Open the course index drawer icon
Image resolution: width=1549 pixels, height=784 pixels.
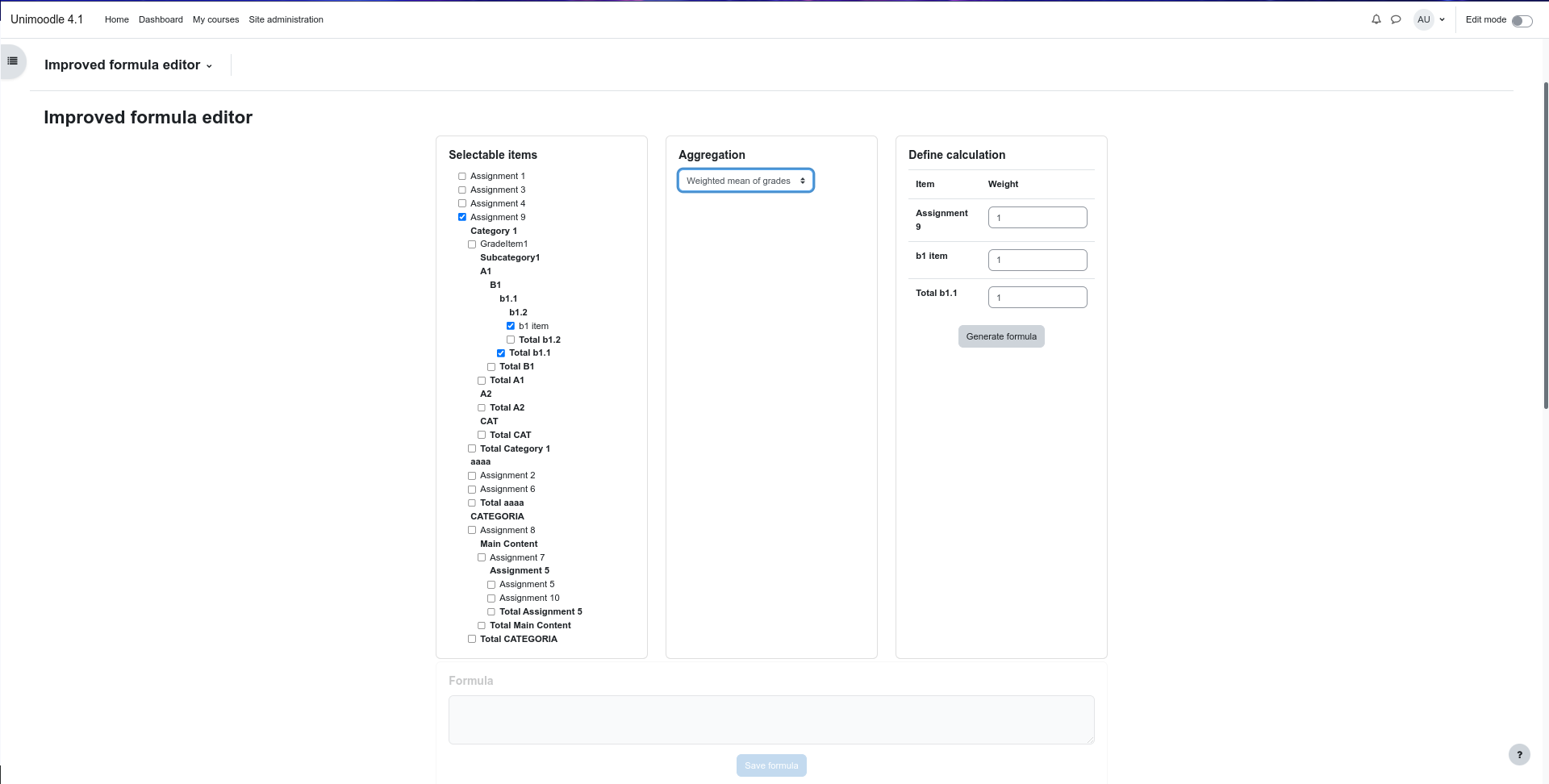(13, 61)
